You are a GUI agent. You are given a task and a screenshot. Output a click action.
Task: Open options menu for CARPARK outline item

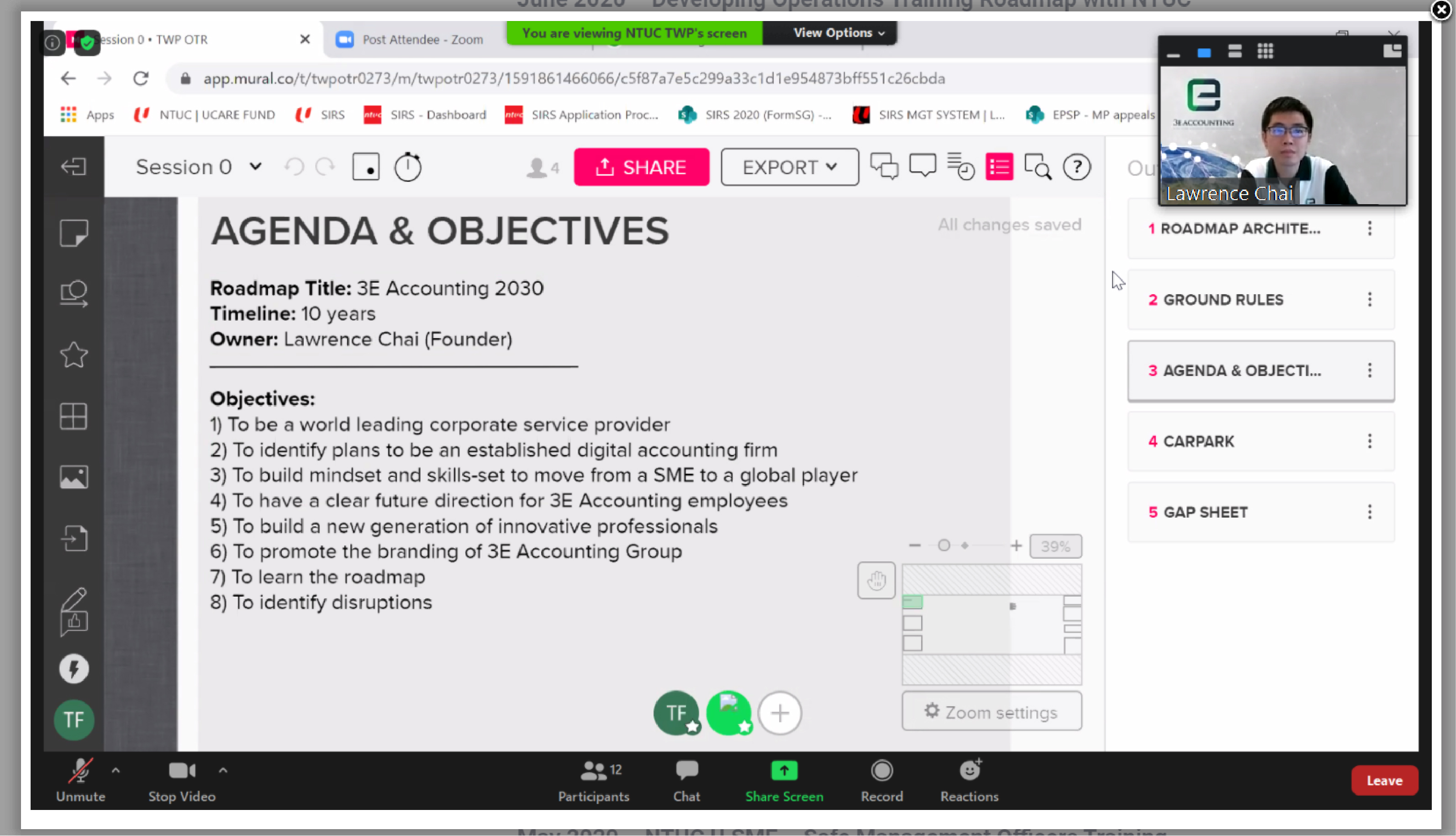tap(1369, 441)
